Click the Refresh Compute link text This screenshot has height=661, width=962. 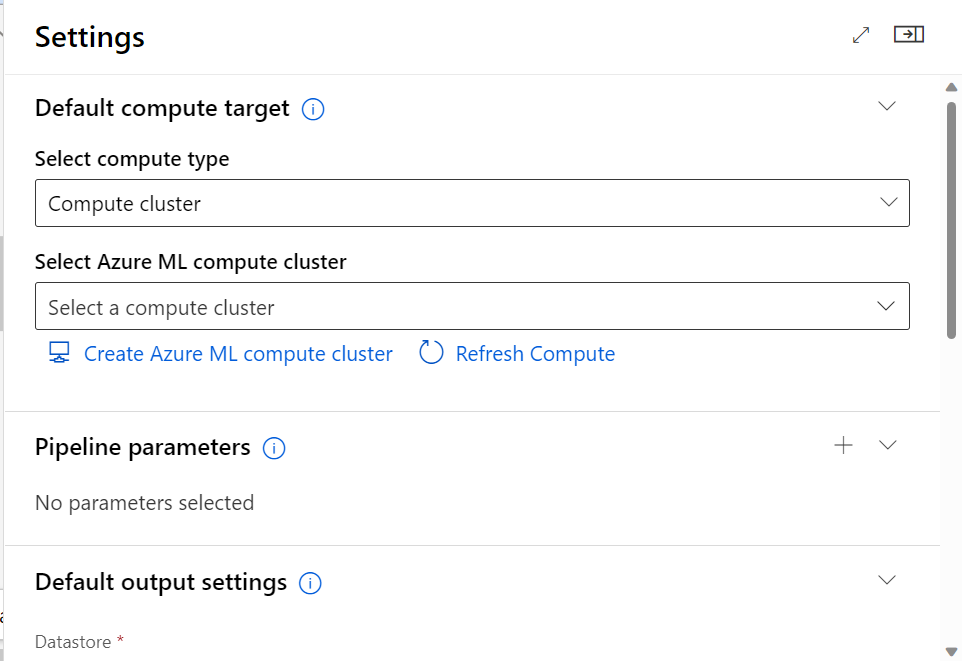(535, 354)
